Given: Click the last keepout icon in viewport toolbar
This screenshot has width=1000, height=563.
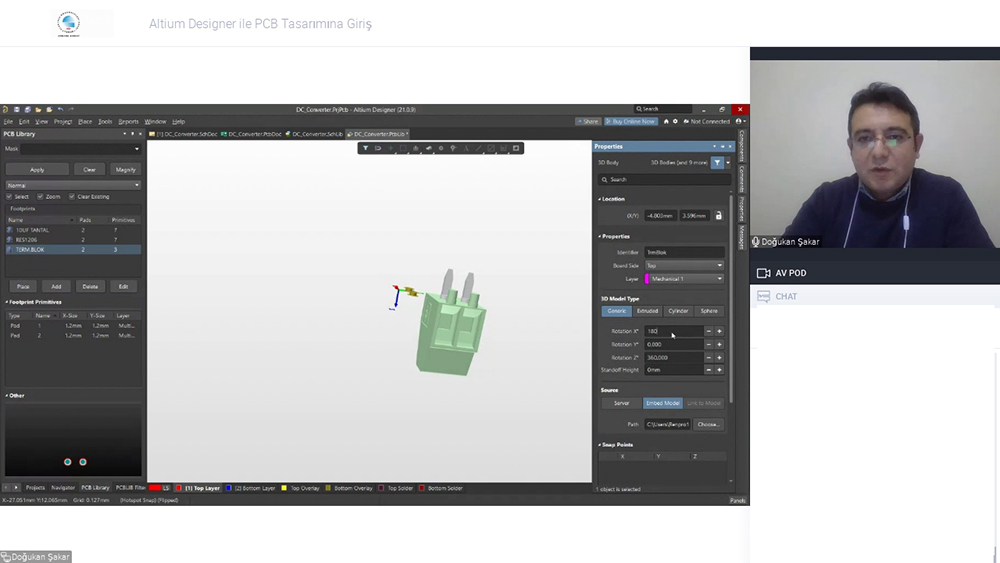Looking at the screenshot, I should click(x=516, y=149).
